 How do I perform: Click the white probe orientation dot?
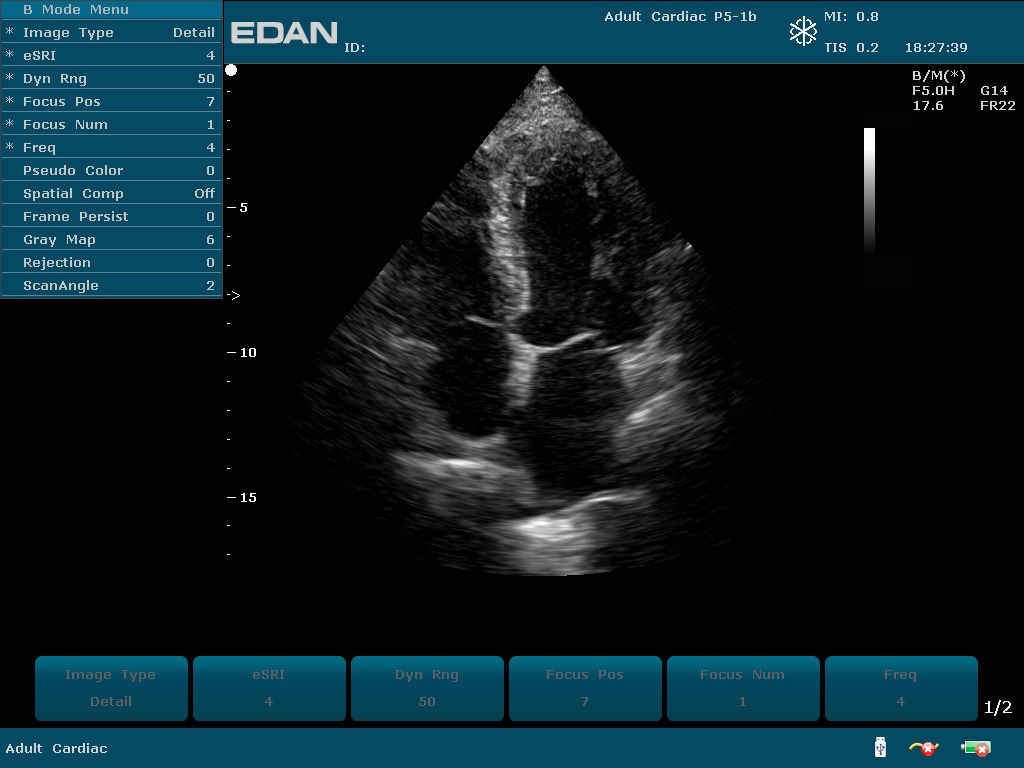point(231,70)
